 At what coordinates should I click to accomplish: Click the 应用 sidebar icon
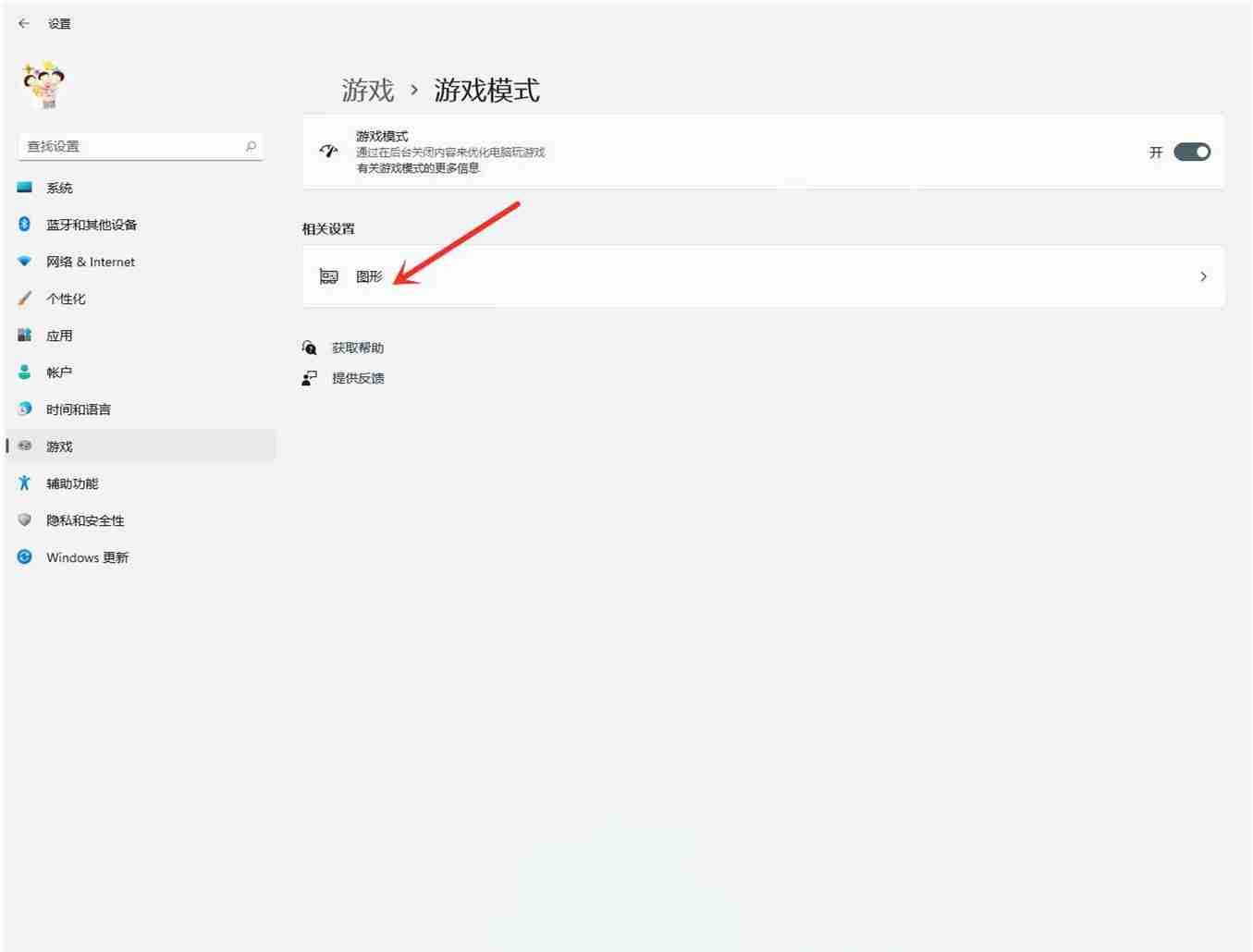24,335
